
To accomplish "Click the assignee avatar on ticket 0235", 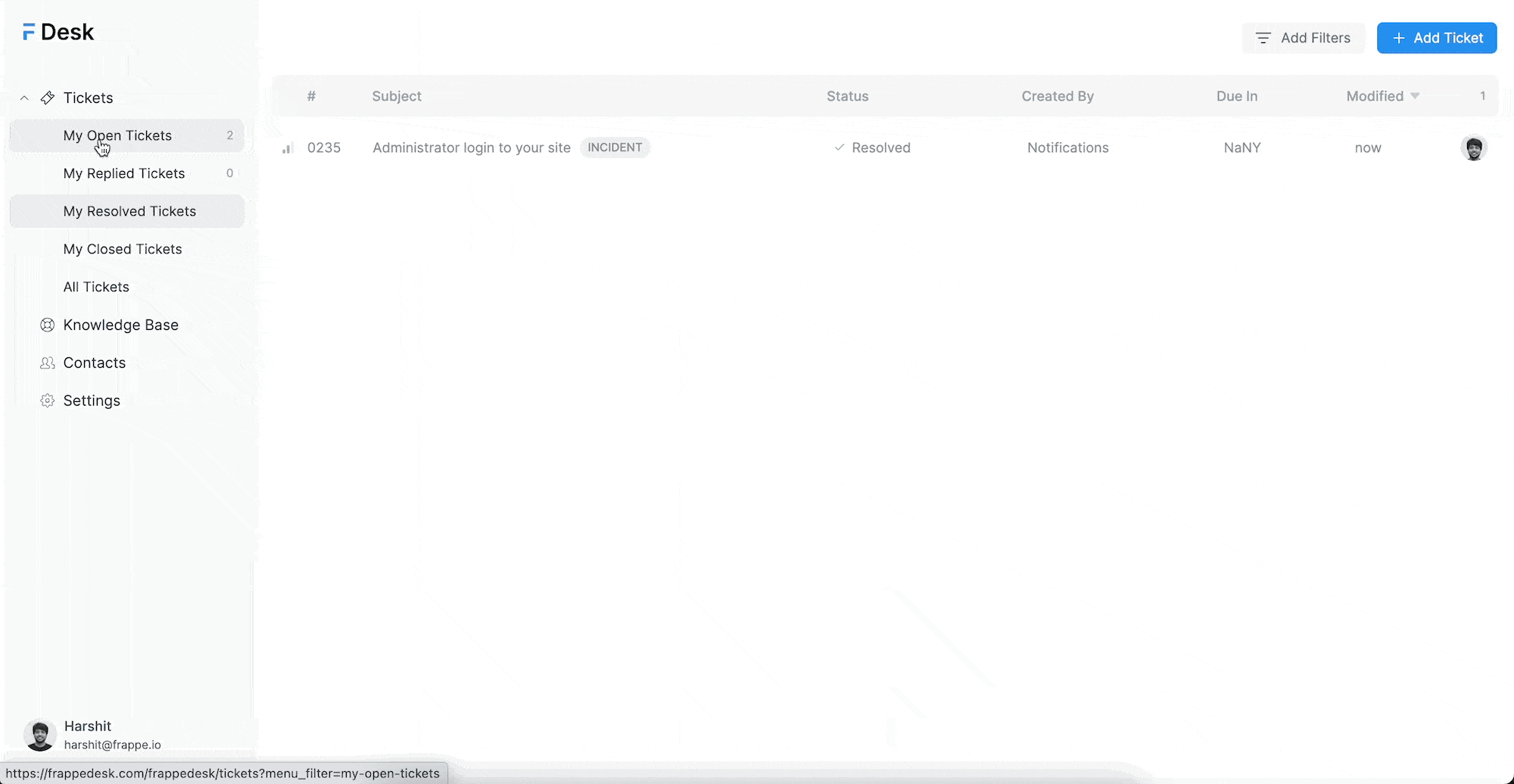I will pyautogui.click(x=1474, y=148).
